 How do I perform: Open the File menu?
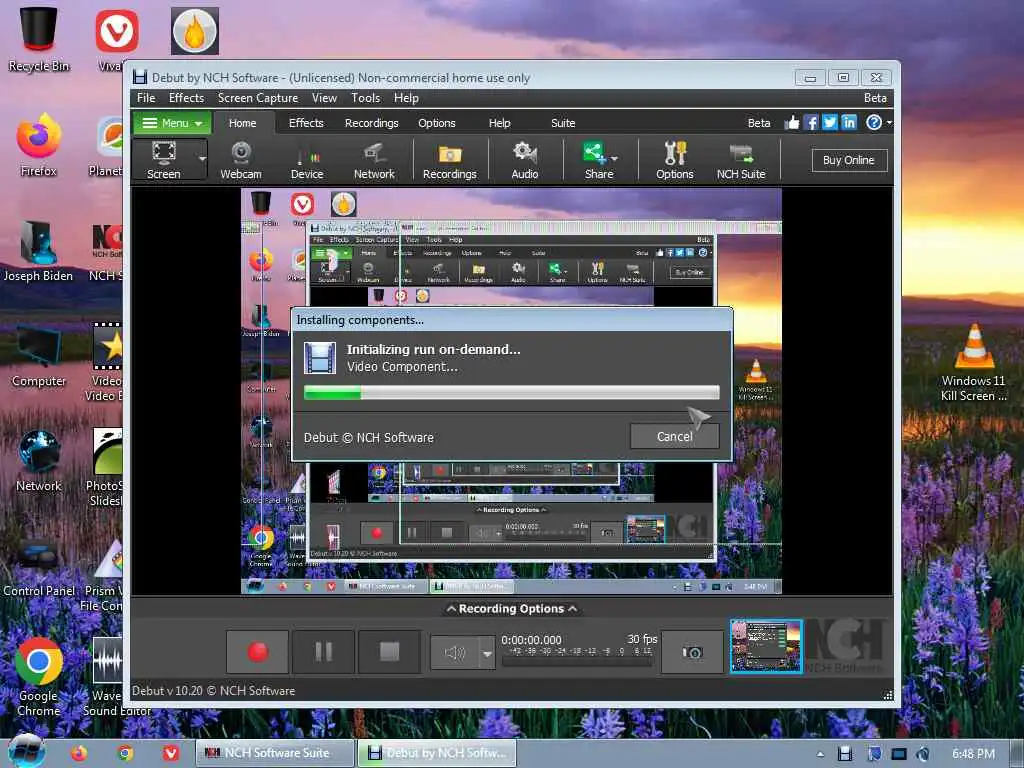click(146, 98)
